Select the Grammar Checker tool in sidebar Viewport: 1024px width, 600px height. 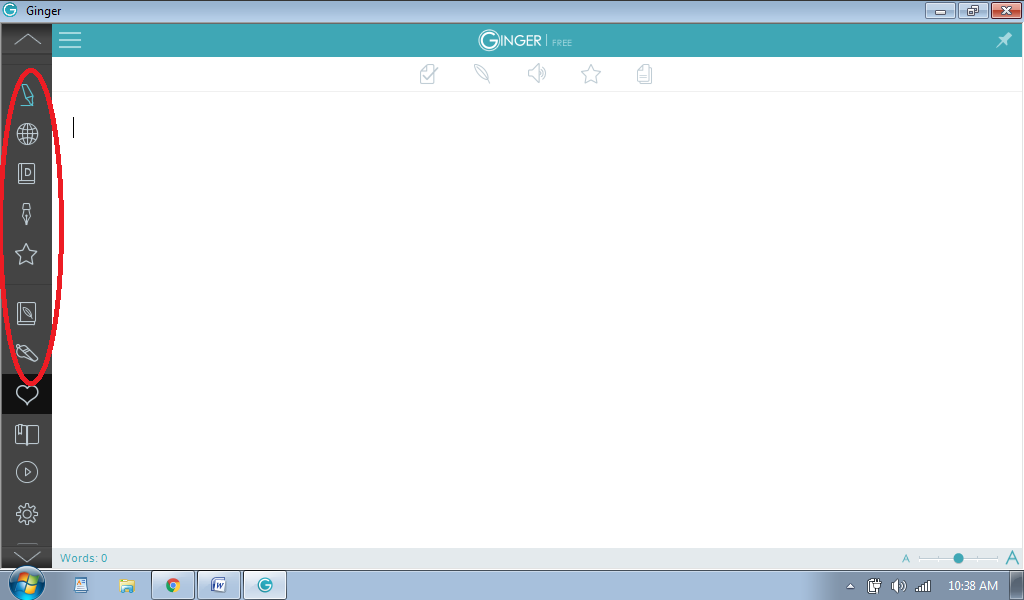(26, 94)
